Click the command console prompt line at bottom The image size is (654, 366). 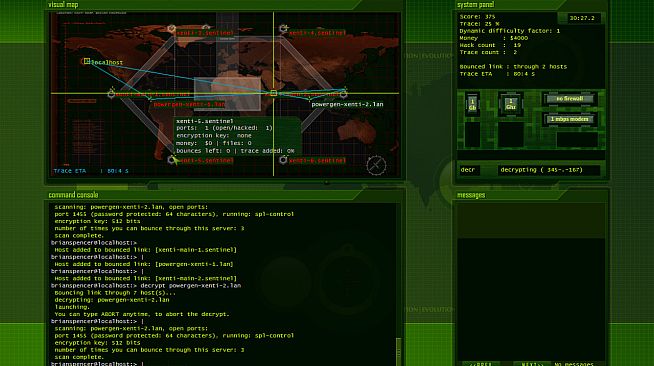click(x=97, y=363)
